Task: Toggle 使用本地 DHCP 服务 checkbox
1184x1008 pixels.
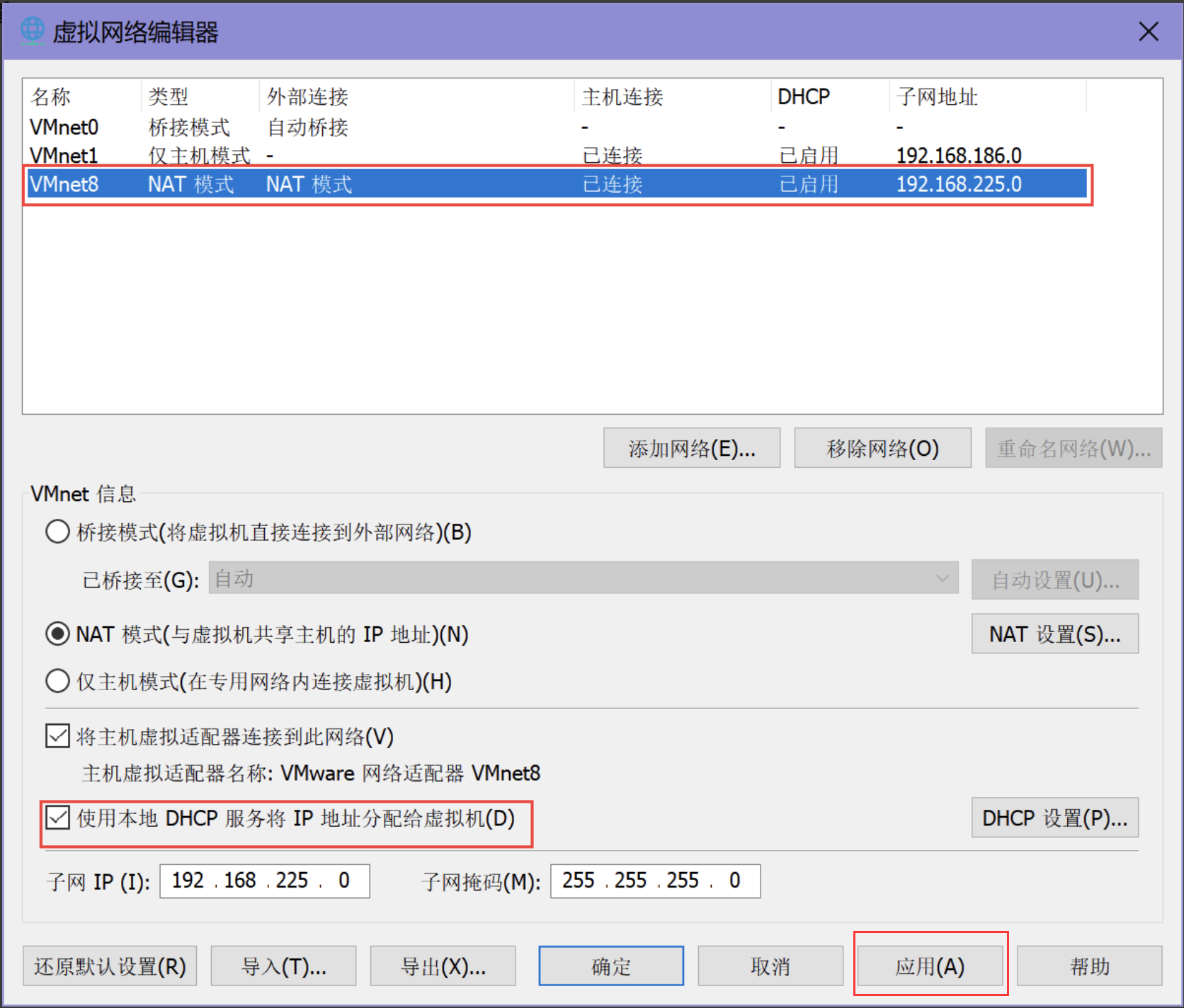Action: coord(57,818)
